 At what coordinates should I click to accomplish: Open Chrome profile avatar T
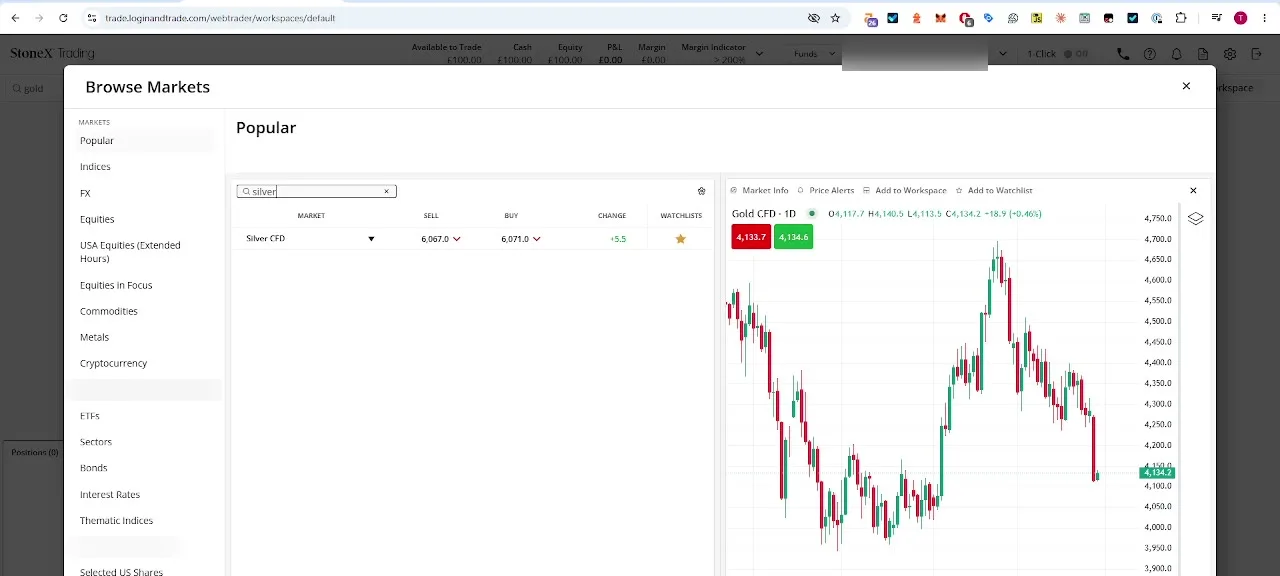tap(1240, 18)
